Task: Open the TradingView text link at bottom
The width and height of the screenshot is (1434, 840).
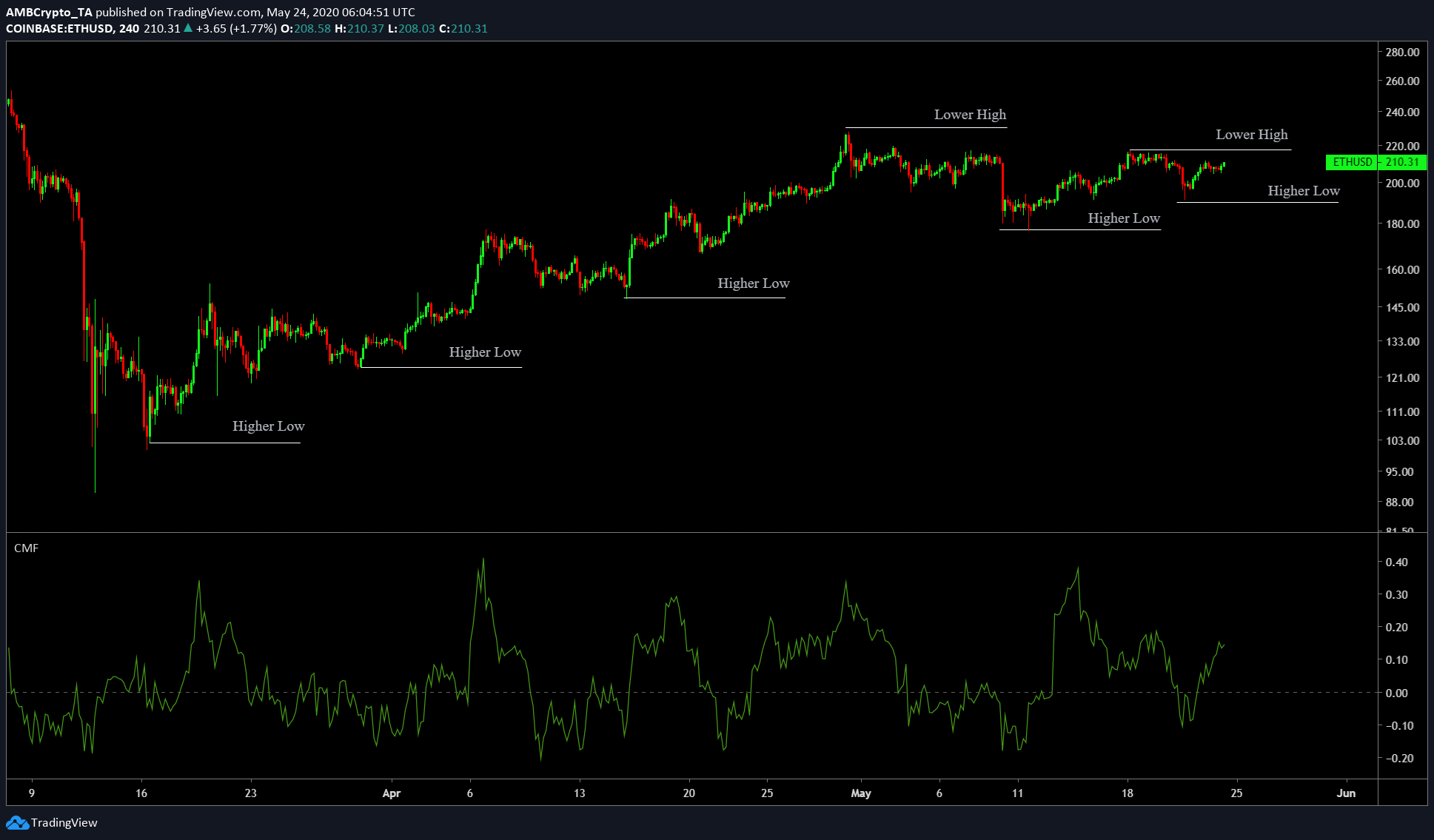Action: click(64, 823)
